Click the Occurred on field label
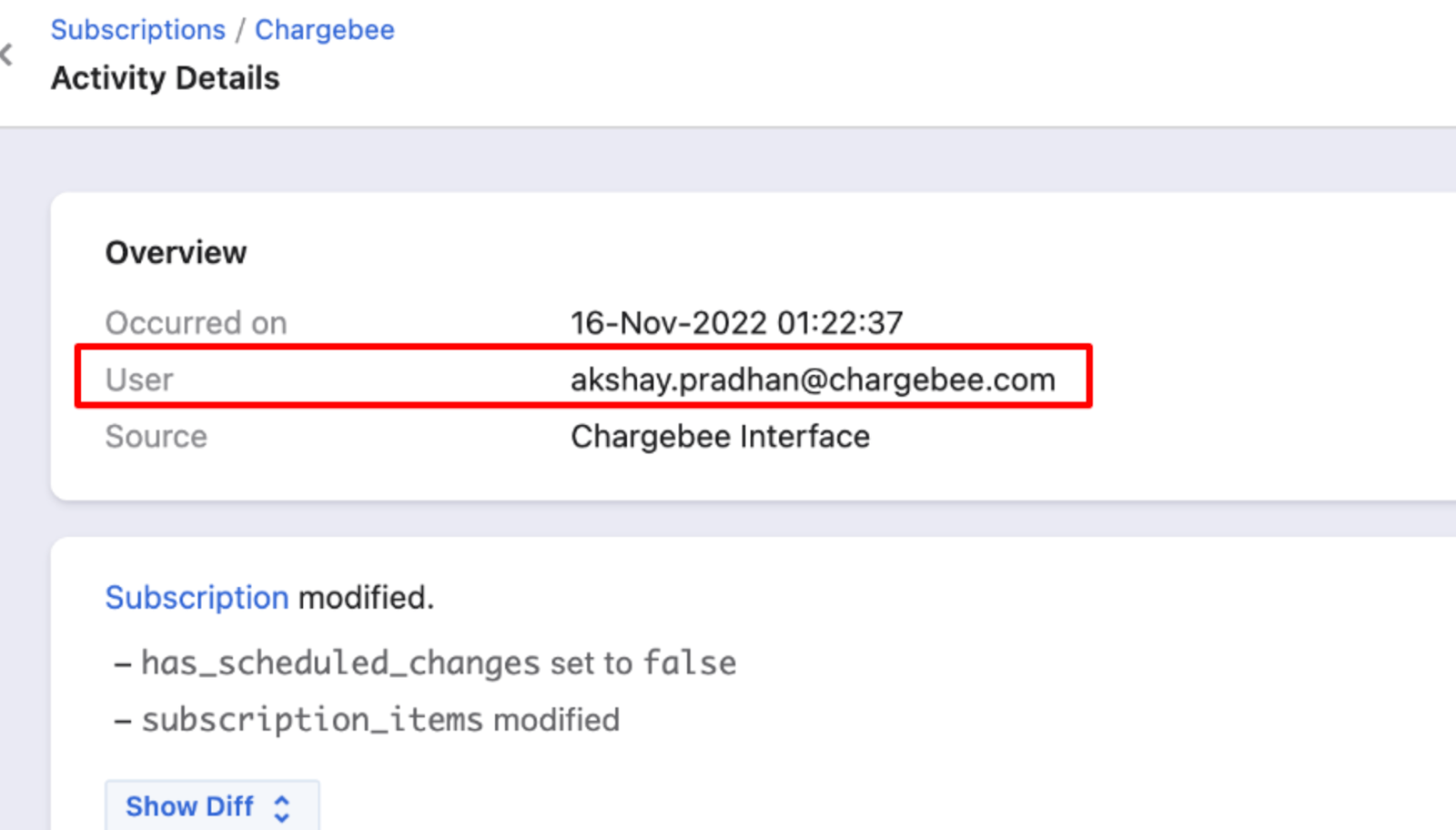1456x830 pixels. click(x=196, y=323)
